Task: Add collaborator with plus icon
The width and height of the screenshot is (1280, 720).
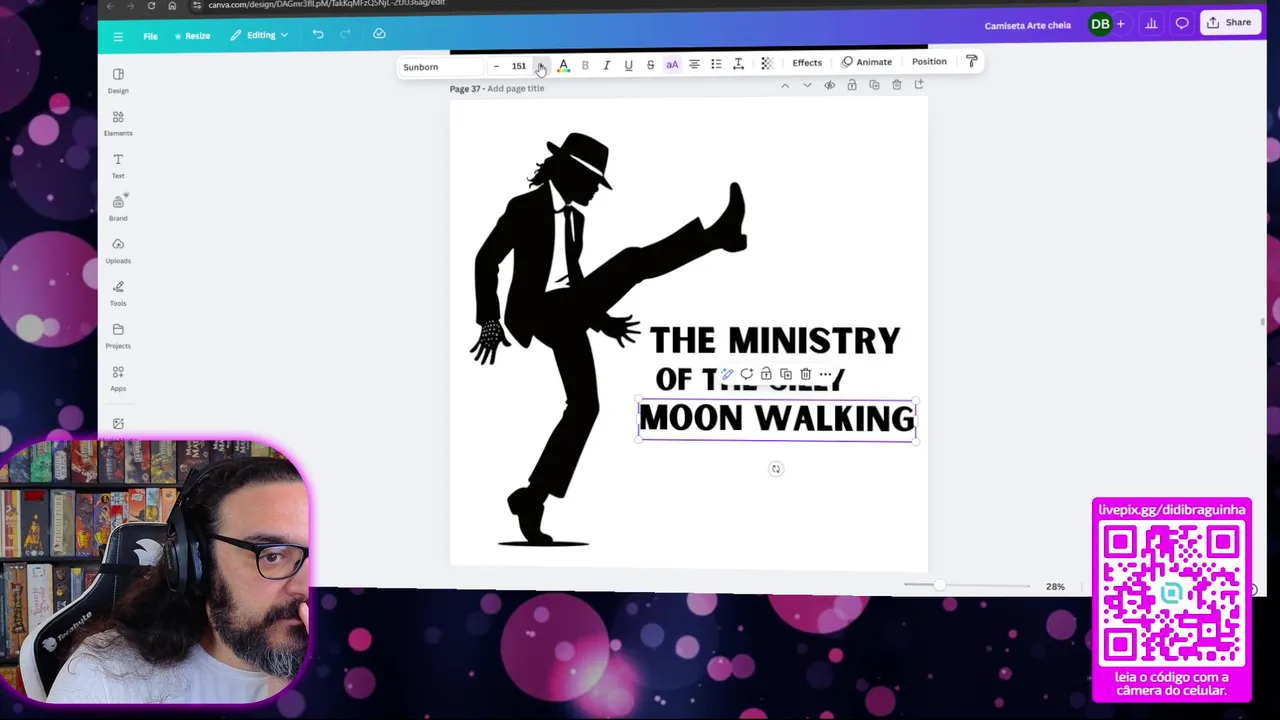Action: click(1120, 23)
